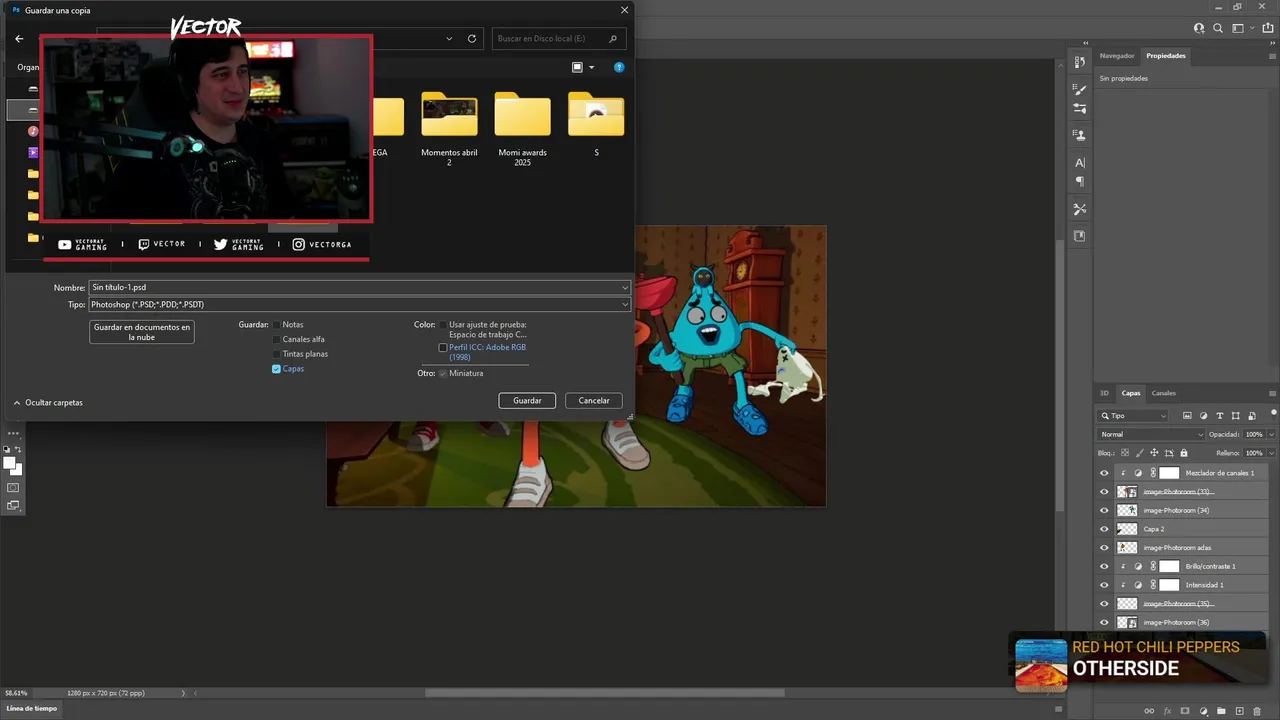Open the Opacidad percentage dropdown arrow
The width and height of the screenshot is (1280, 720).
point(1271,435)
